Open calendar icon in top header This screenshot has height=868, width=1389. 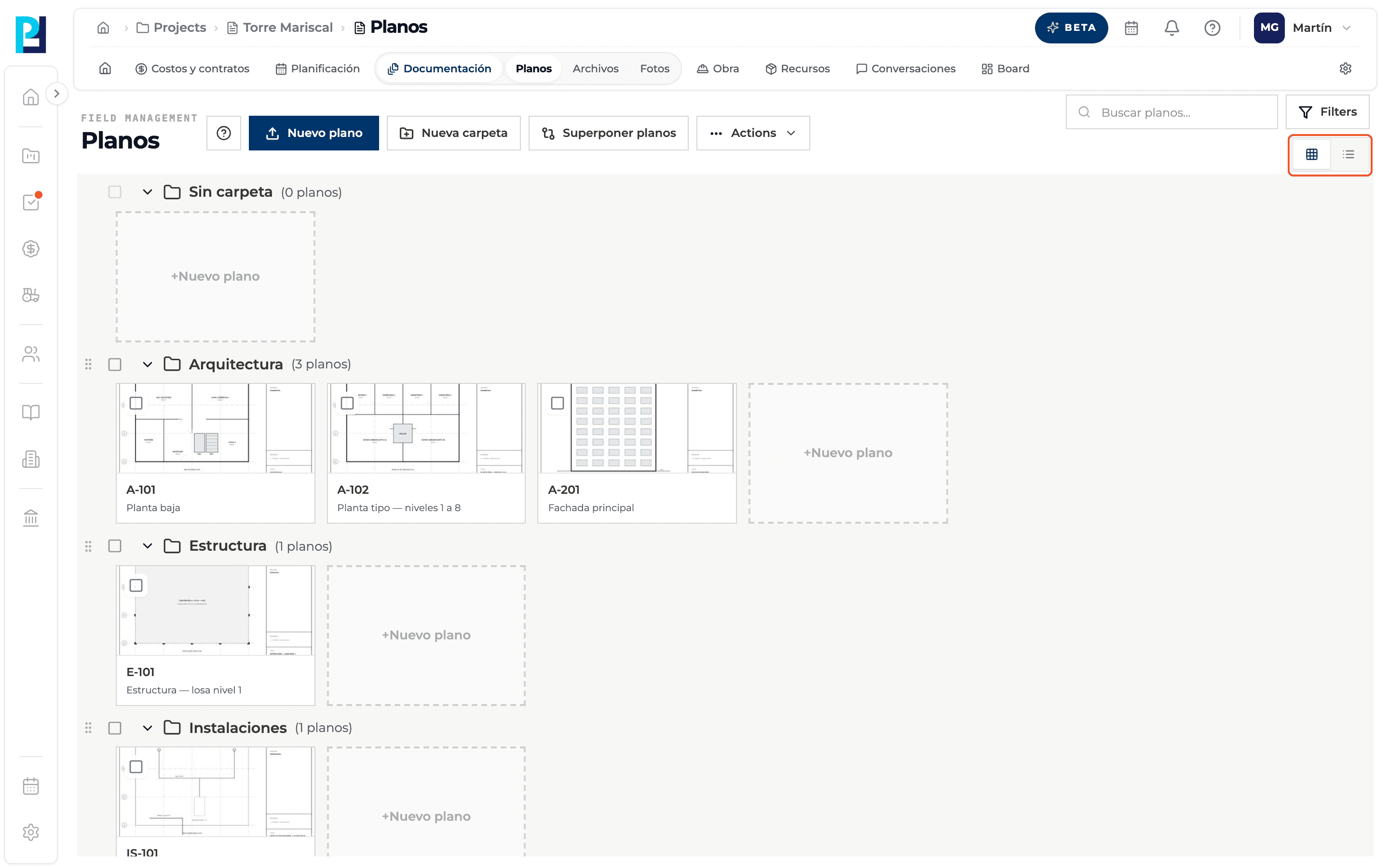click(x=1130, y=27)
